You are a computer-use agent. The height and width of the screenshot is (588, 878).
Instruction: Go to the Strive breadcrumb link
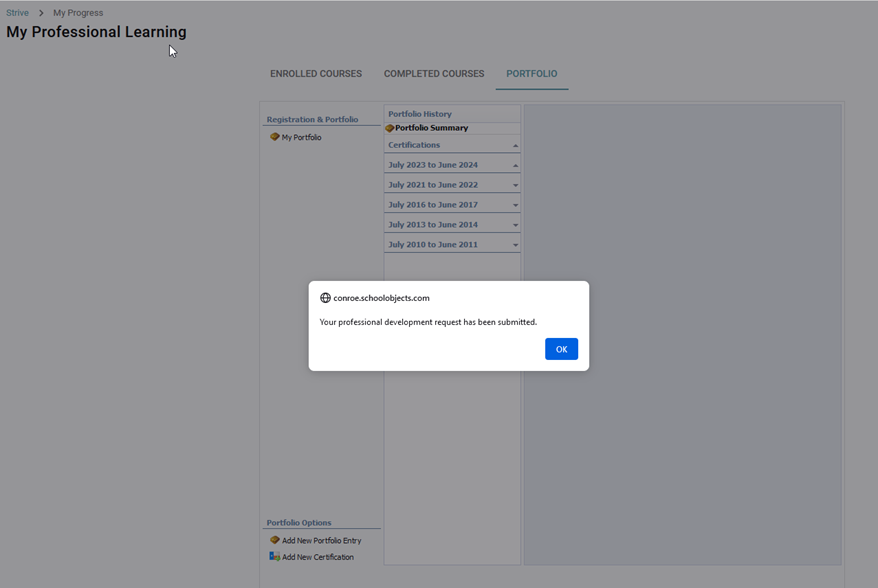tap(17, 13)
